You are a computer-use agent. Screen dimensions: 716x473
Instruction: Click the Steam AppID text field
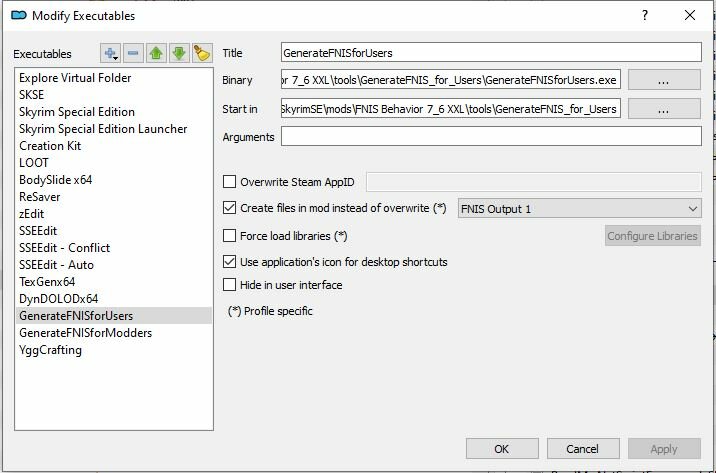click(534, 182)
